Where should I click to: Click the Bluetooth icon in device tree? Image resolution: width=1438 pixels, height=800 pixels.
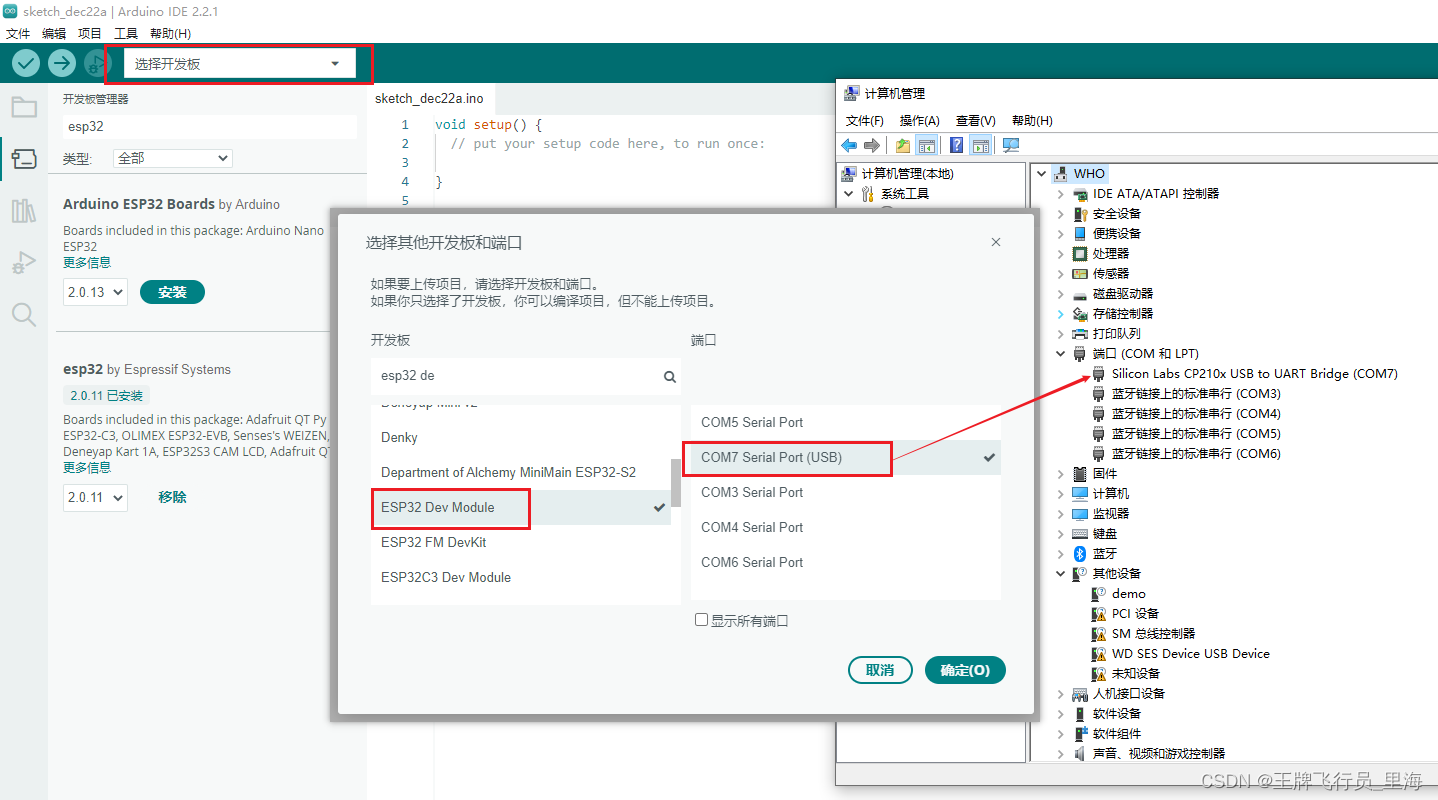(x=1080, y=554)
